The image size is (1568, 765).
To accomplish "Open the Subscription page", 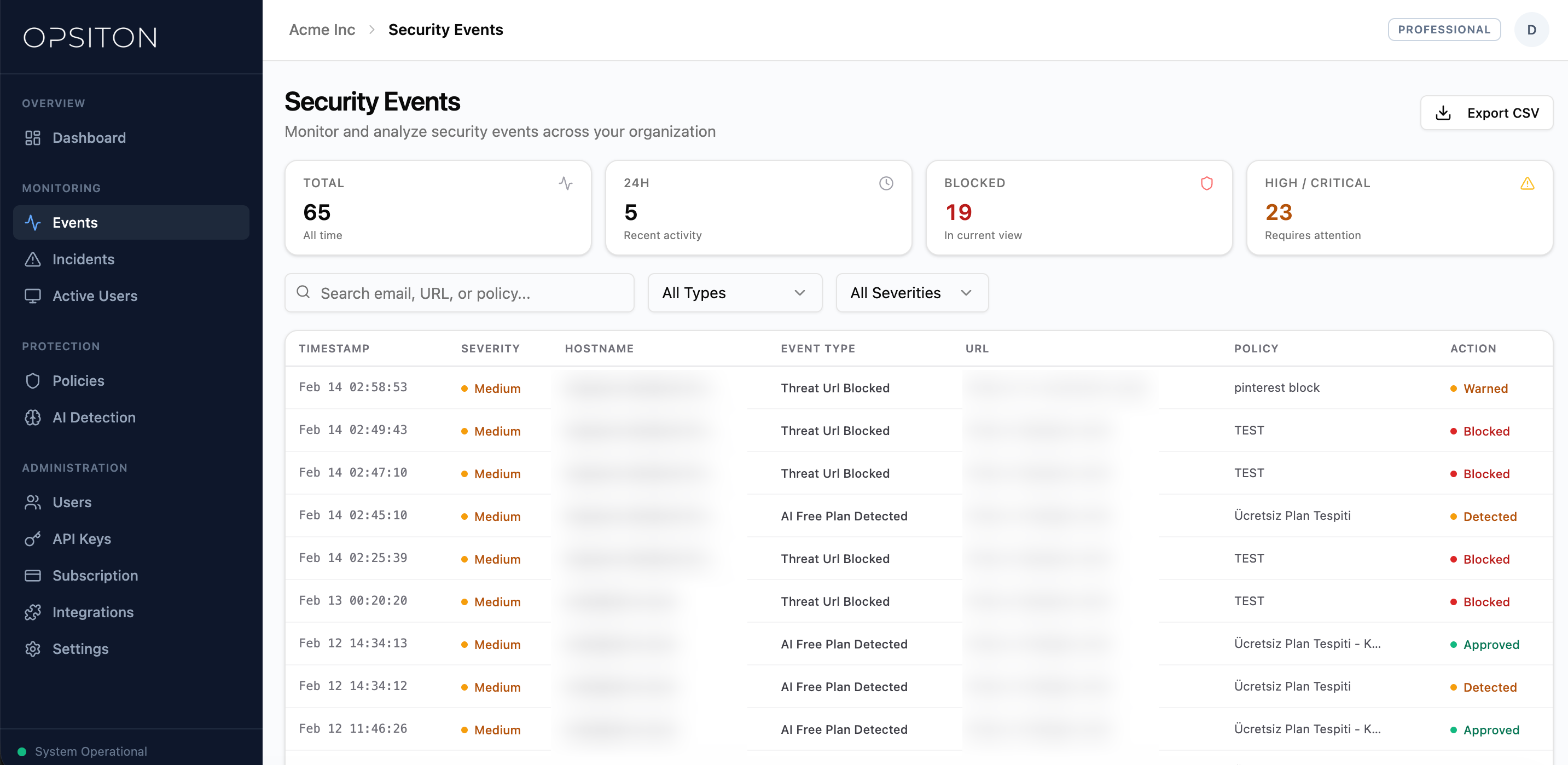I will (95, 575).
